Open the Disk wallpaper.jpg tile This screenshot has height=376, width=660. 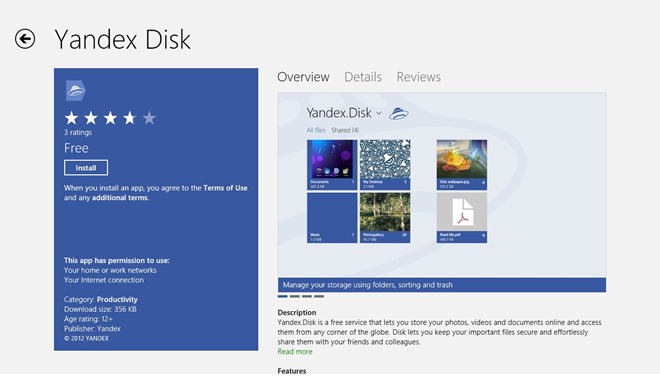462,165
